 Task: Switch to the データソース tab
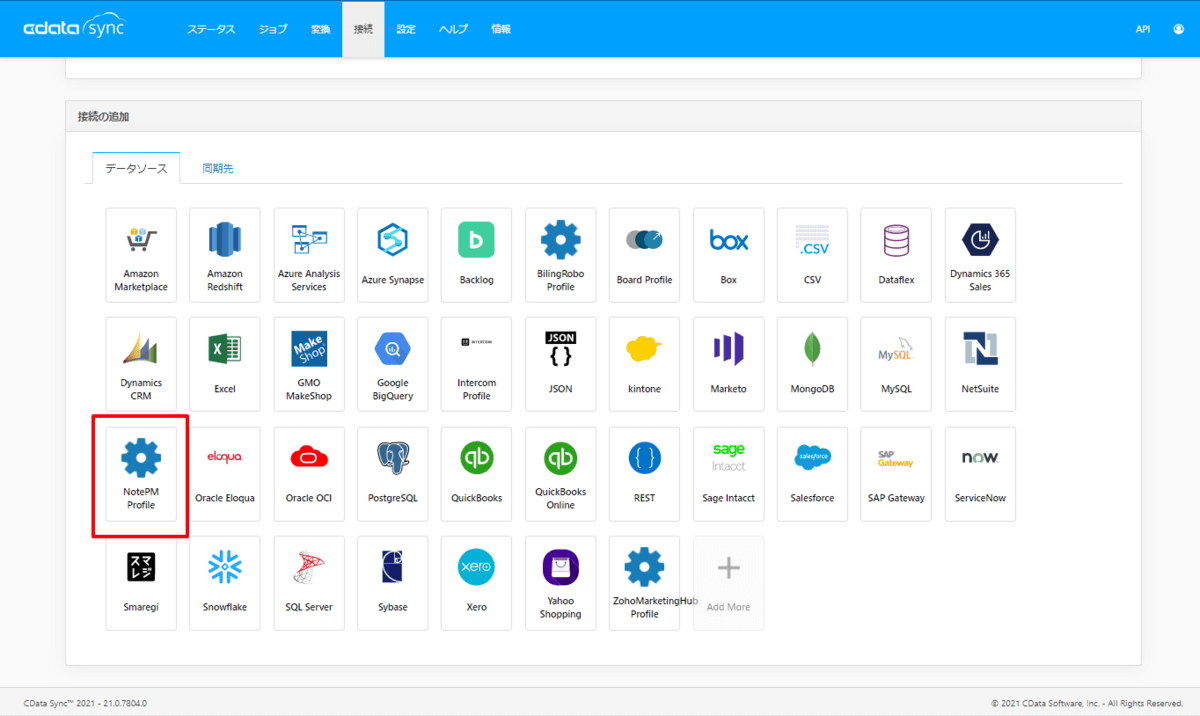point(136,168)
